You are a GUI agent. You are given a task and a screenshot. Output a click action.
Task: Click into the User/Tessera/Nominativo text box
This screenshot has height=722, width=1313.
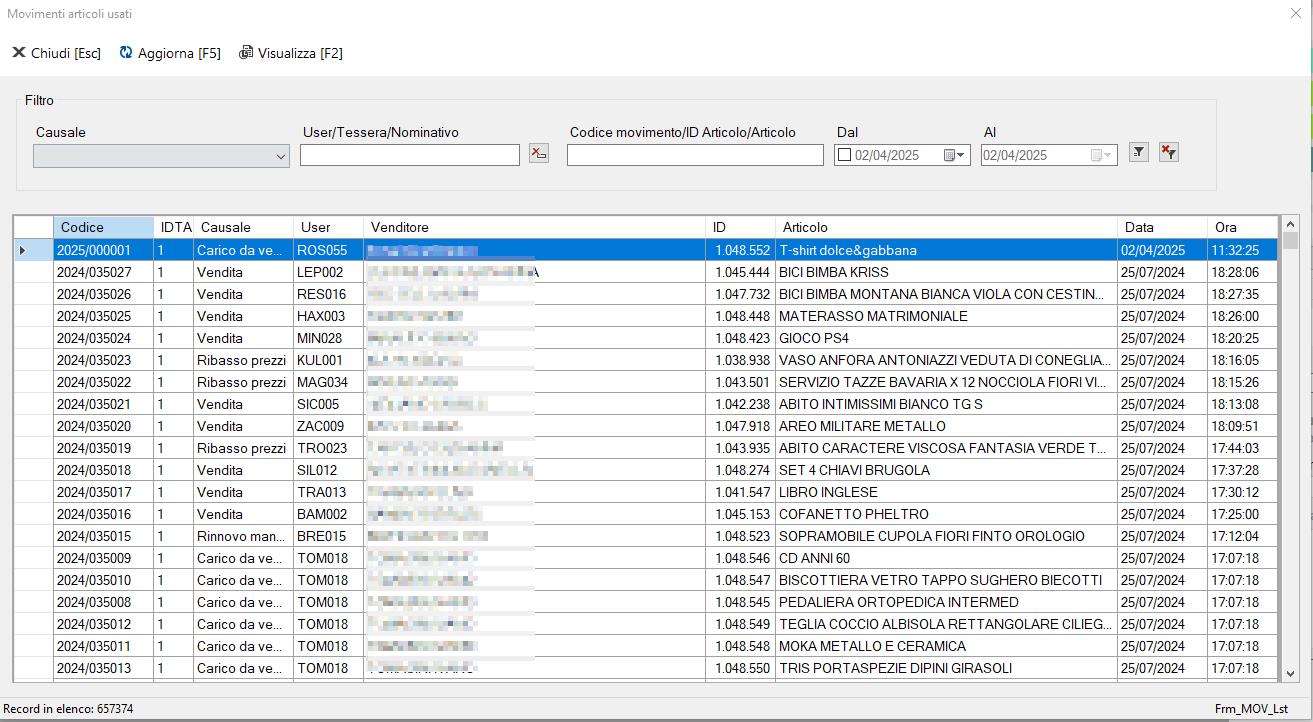tap(409, 155)
